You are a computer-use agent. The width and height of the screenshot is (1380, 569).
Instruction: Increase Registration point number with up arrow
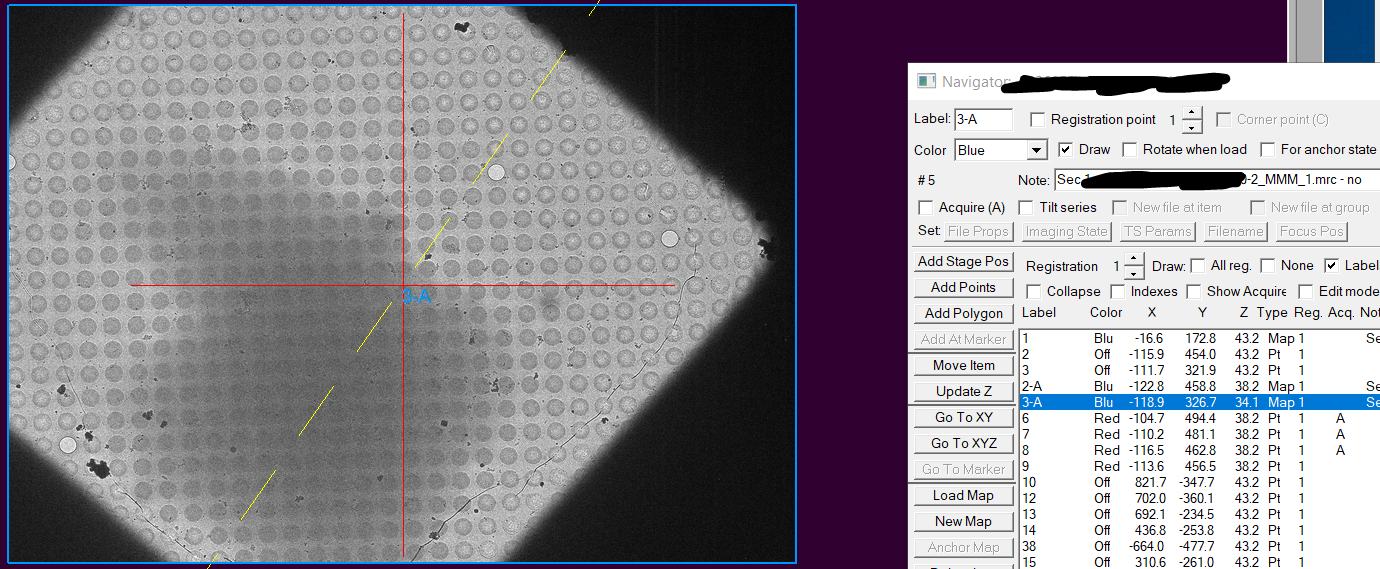pos(1192,114)
